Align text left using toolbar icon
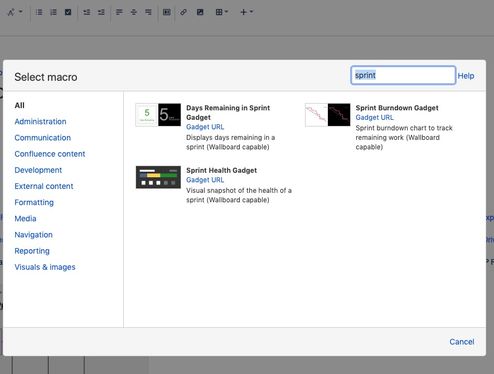Screen dimensions: 494x374 click(x=119, y=12)
